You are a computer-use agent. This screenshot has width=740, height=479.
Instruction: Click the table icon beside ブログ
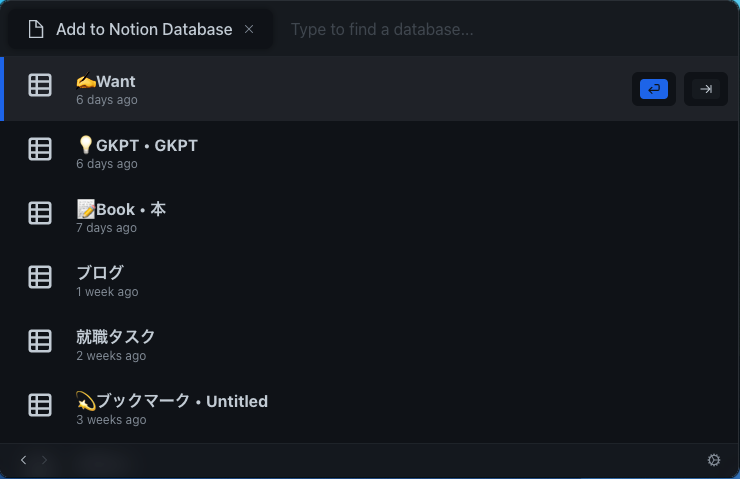point(40,277)
